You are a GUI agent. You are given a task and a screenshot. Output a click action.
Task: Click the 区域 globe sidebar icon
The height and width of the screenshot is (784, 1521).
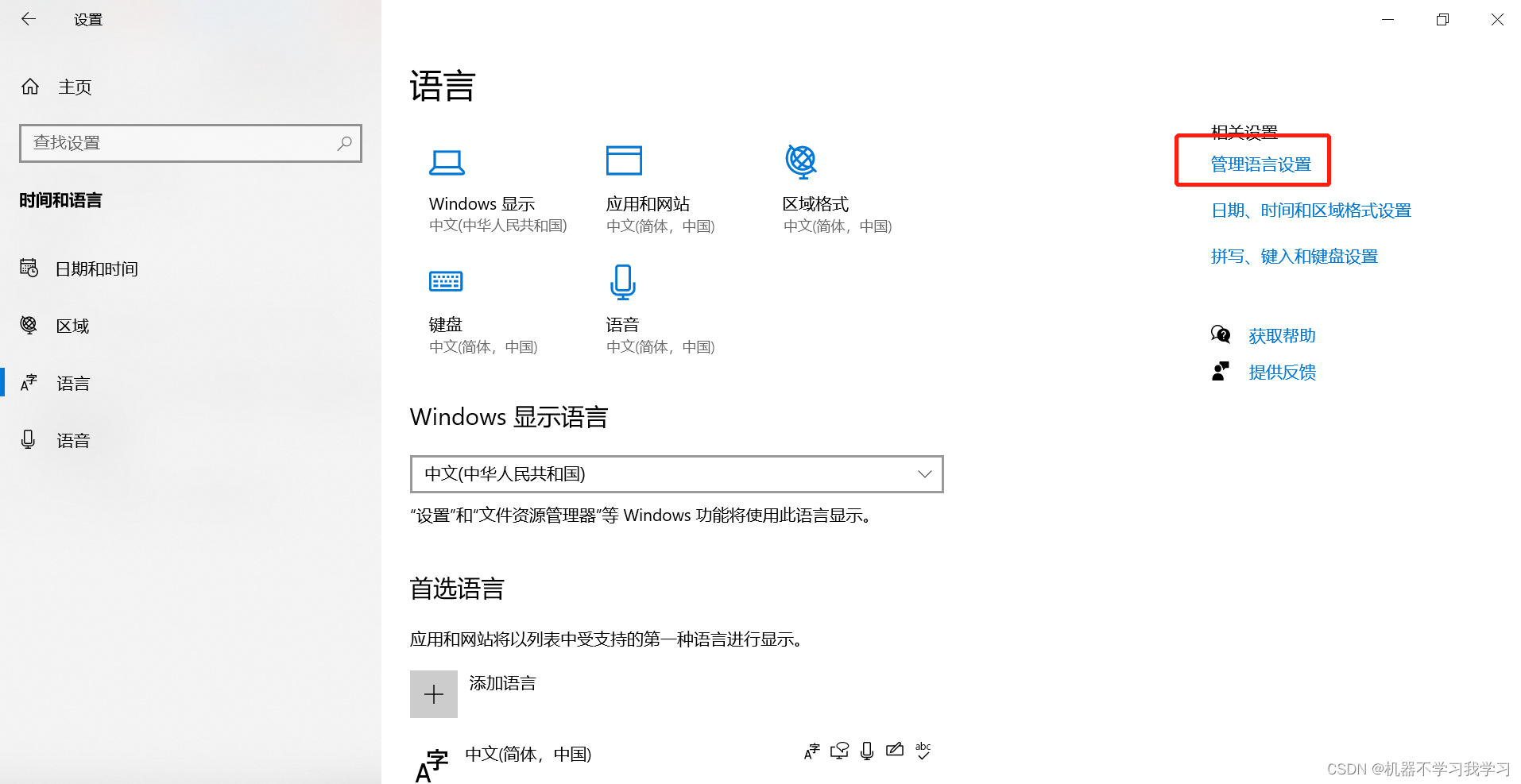[29, 325]
